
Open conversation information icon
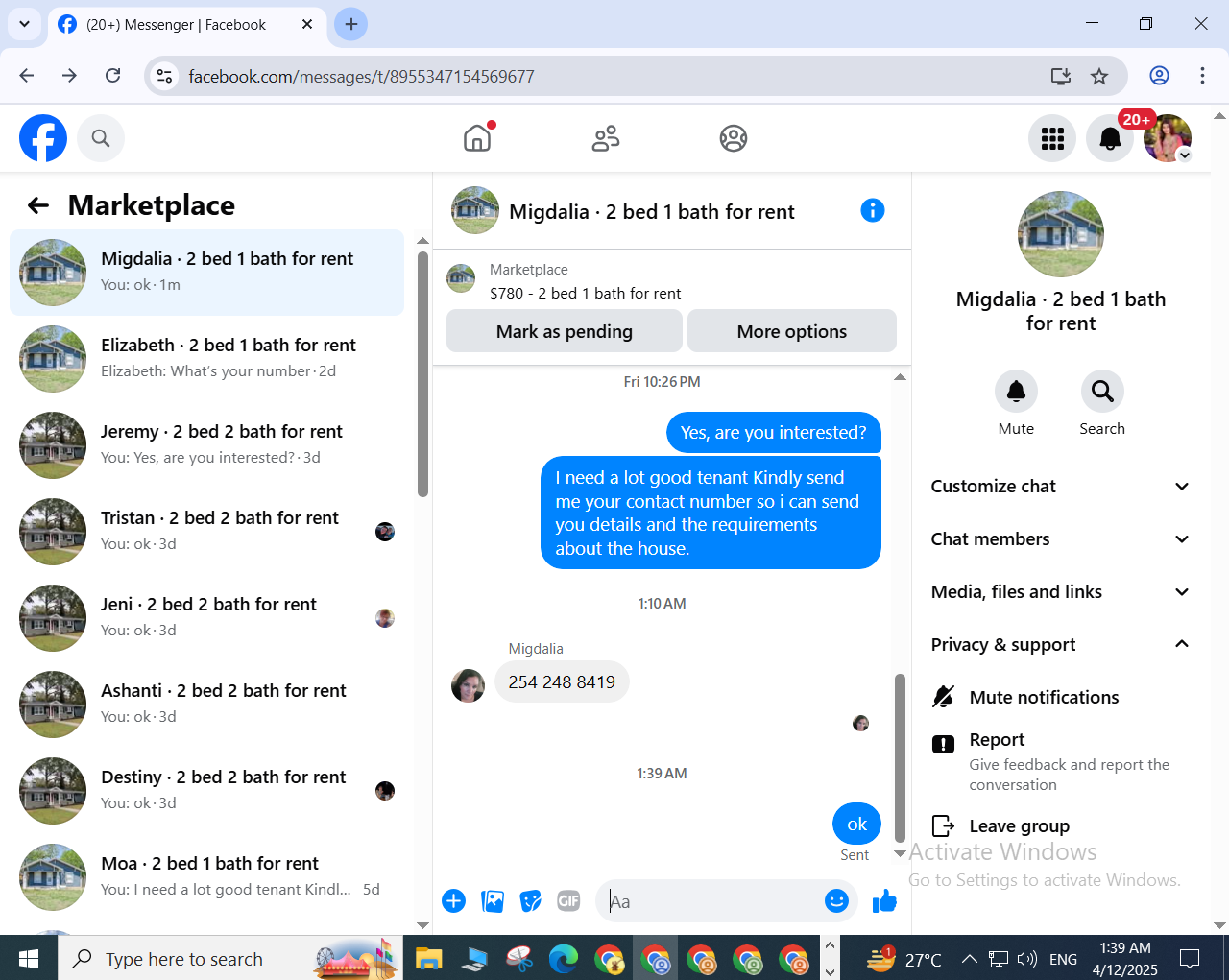pyautogui.click(x=873, y=210)
